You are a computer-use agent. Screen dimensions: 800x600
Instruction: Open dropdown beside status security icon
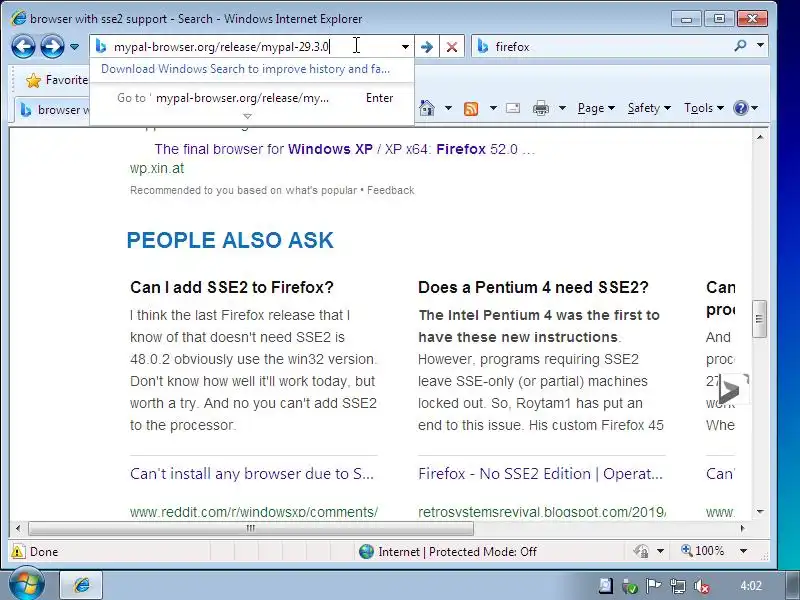click(x=660, y=551)
